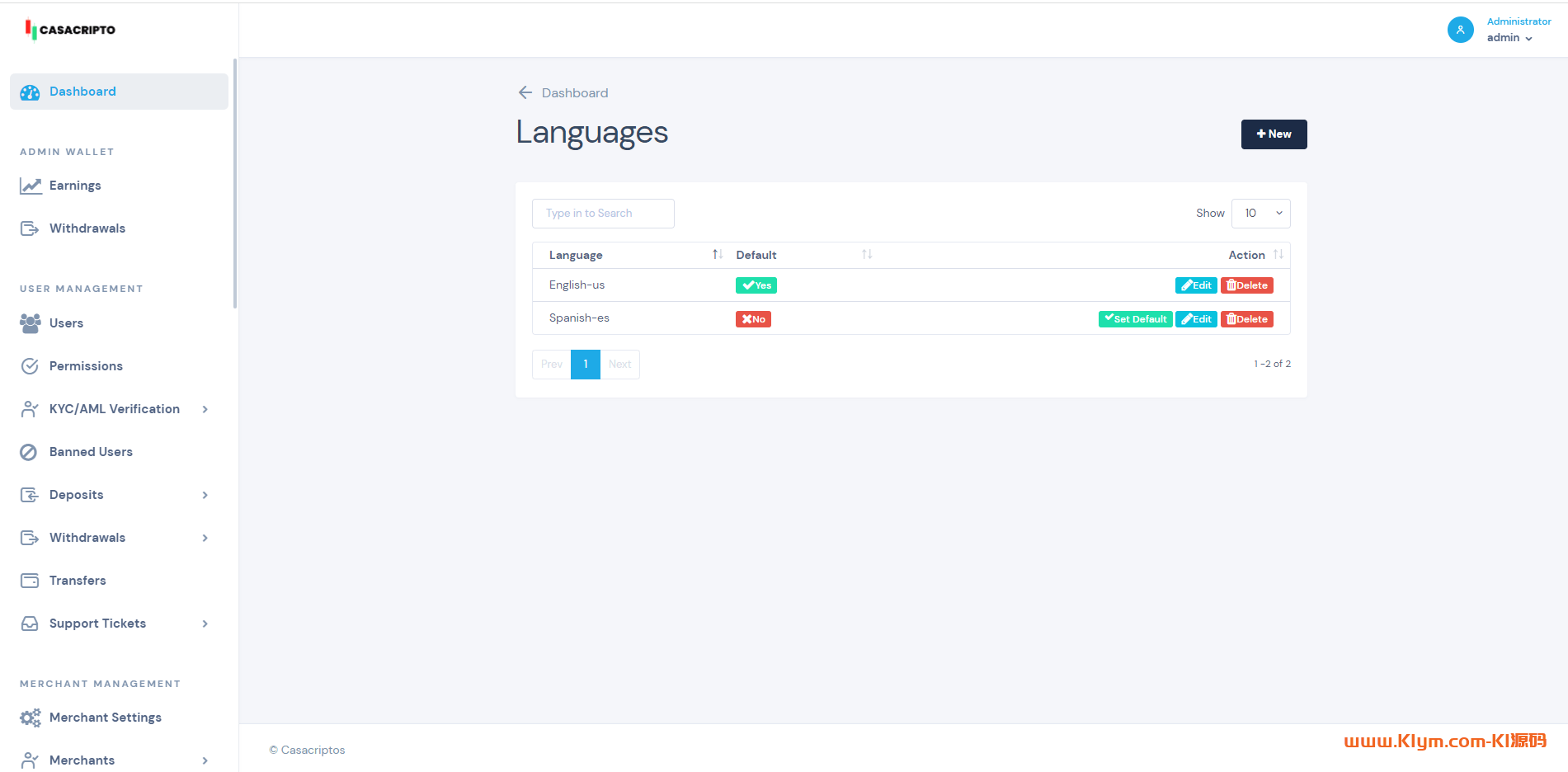Viewport: 1568px width, 772px height.
Task: Delete the Spanish-es language
Action: click(1247, 319)
